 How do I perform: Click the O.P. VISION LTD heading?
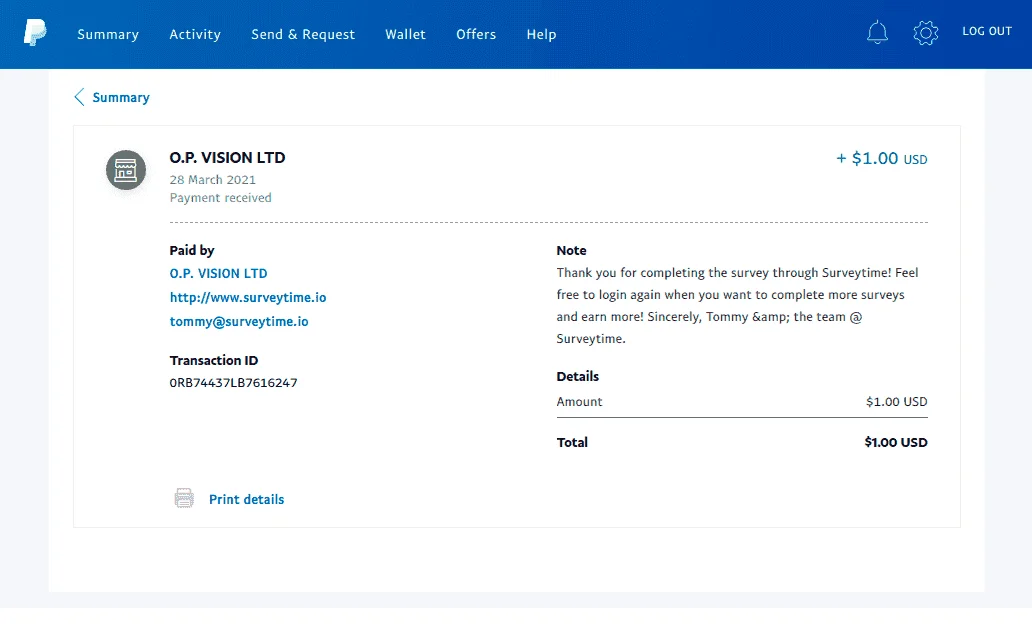tap(228, 157)
